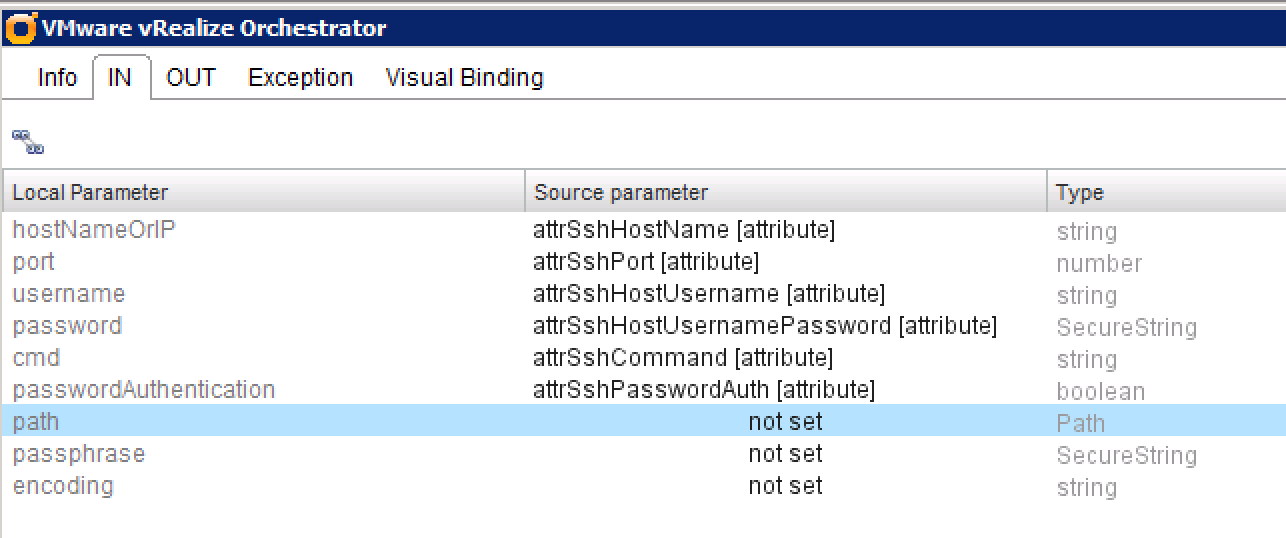This screenshot has width=1286, height=538.
Task: Select the cmd parameter row
Action: [x=37, y=358]
